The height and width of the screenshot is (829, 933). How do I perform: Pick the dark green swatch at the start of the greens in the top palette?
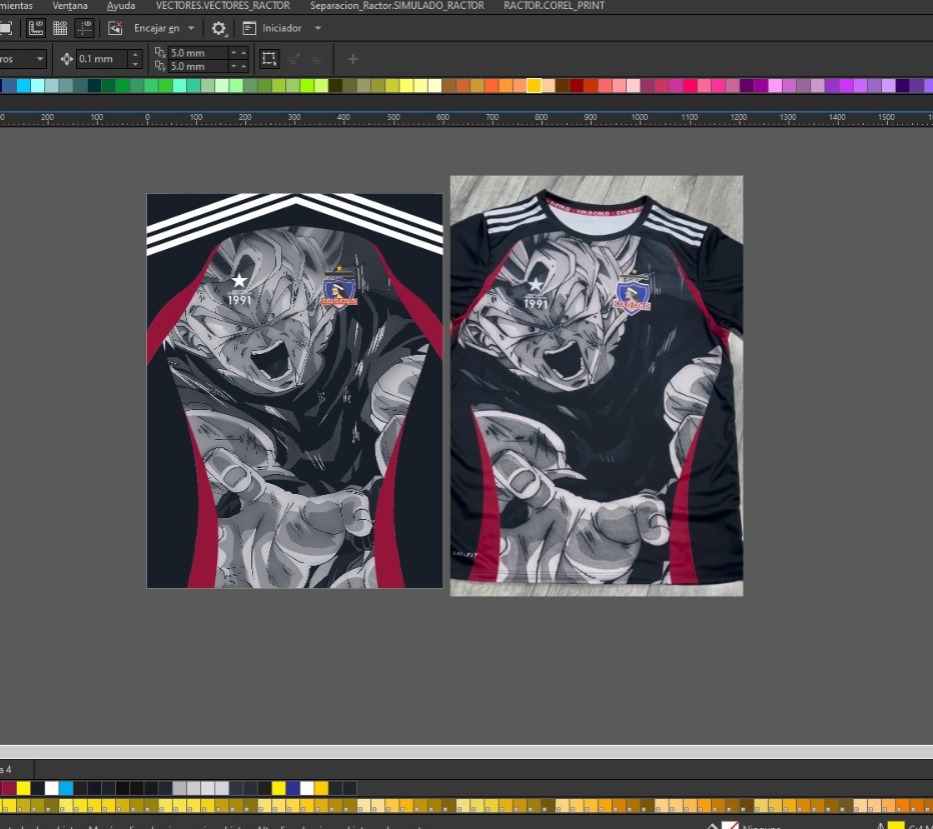point(94,86)
